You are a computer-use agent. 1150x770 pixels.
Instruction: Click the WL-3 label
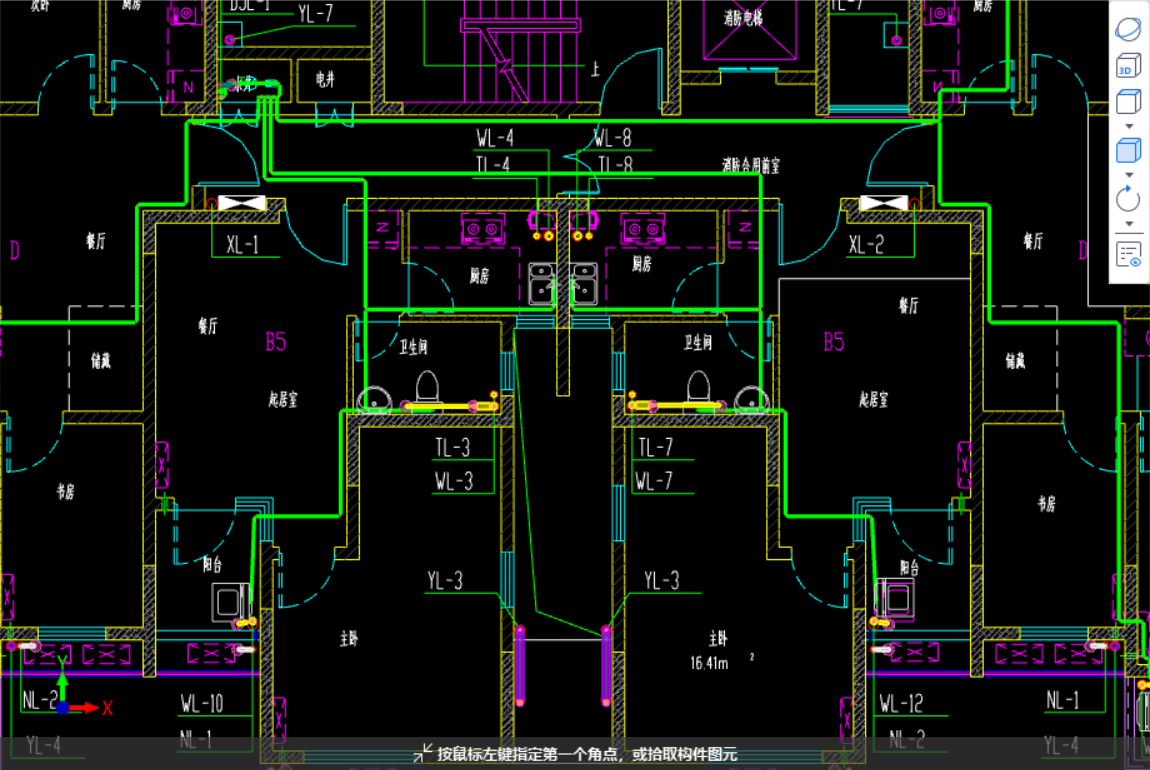454,481
